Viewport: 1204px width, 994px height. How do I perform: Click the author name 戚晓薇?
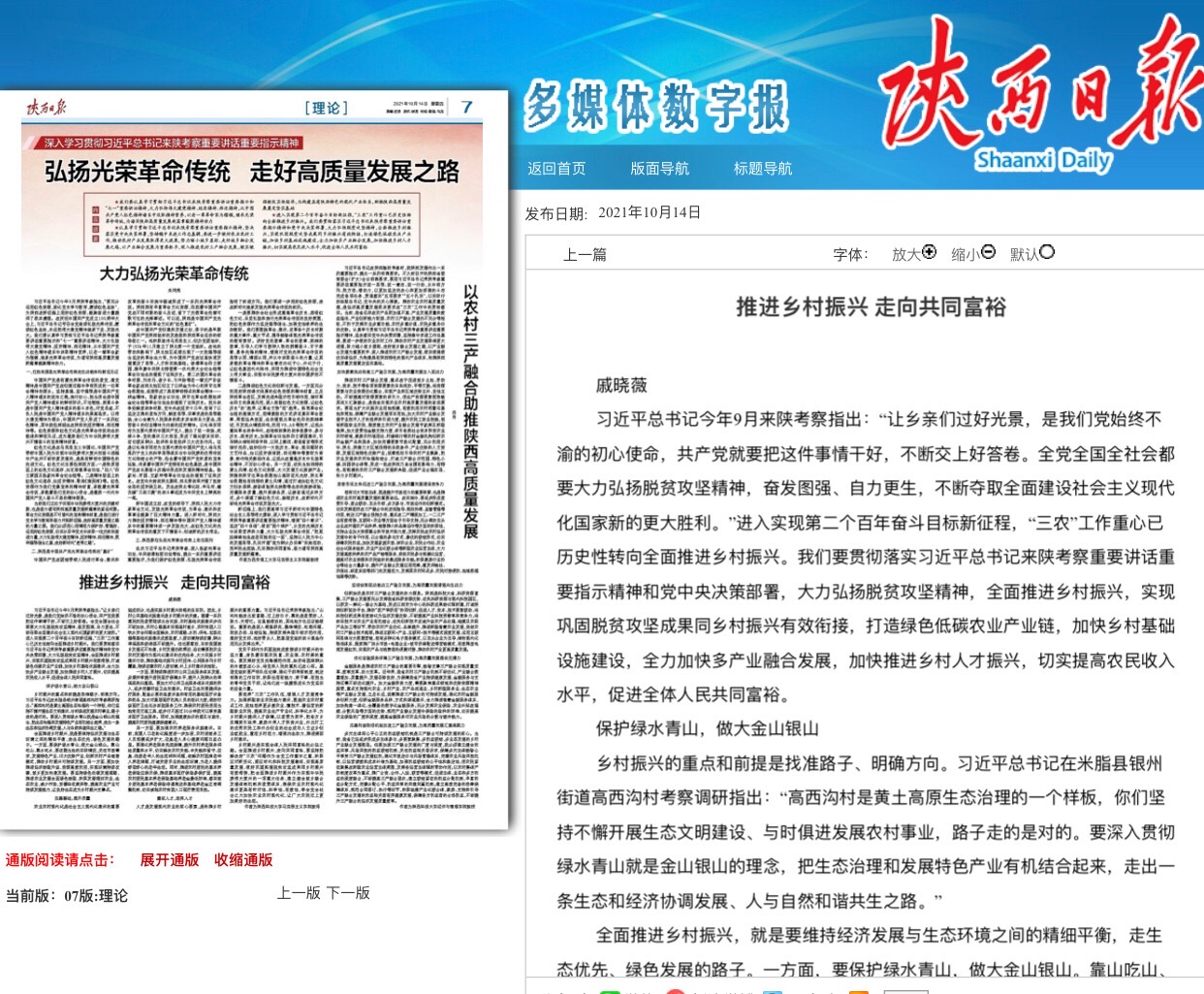click(x=621, y=385)
